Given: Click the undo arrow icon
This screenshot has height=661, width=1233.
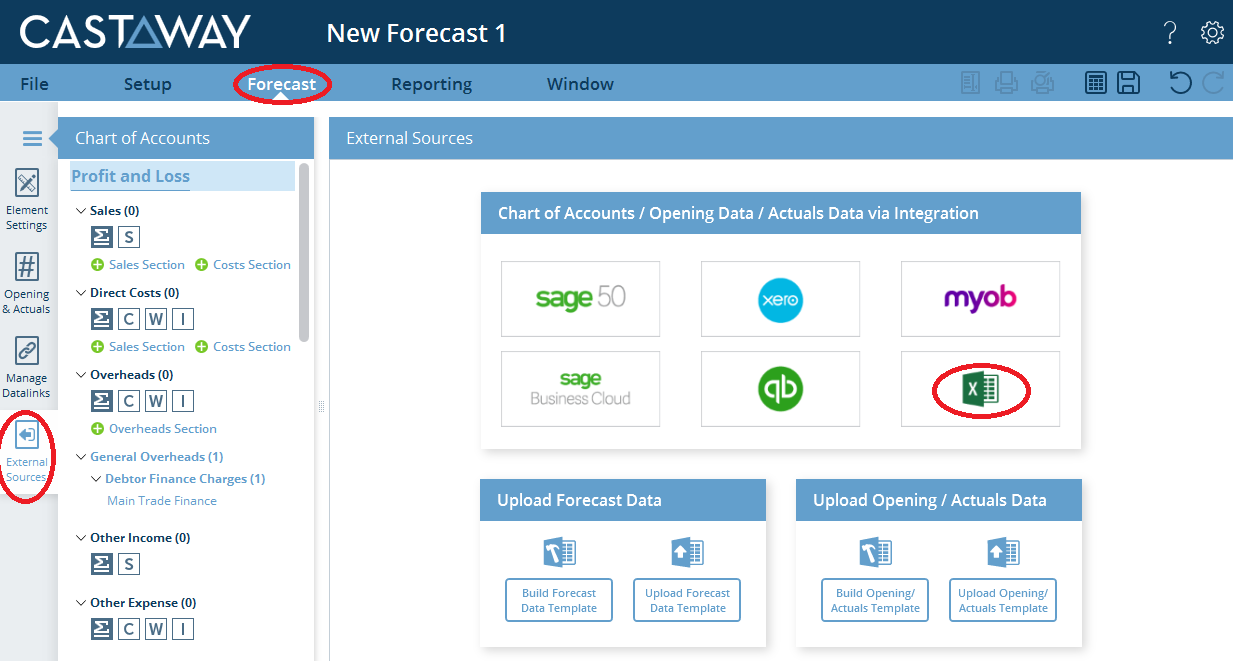Looking at the screenshot, I should point(1180,83).
